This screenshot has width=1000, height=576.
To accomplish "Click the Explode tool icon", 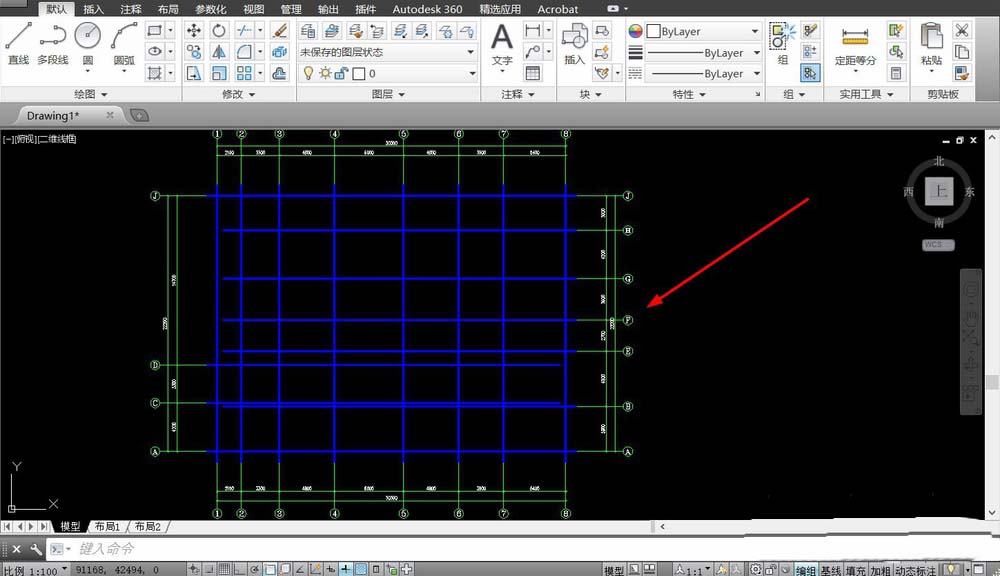I will [279, 52].
